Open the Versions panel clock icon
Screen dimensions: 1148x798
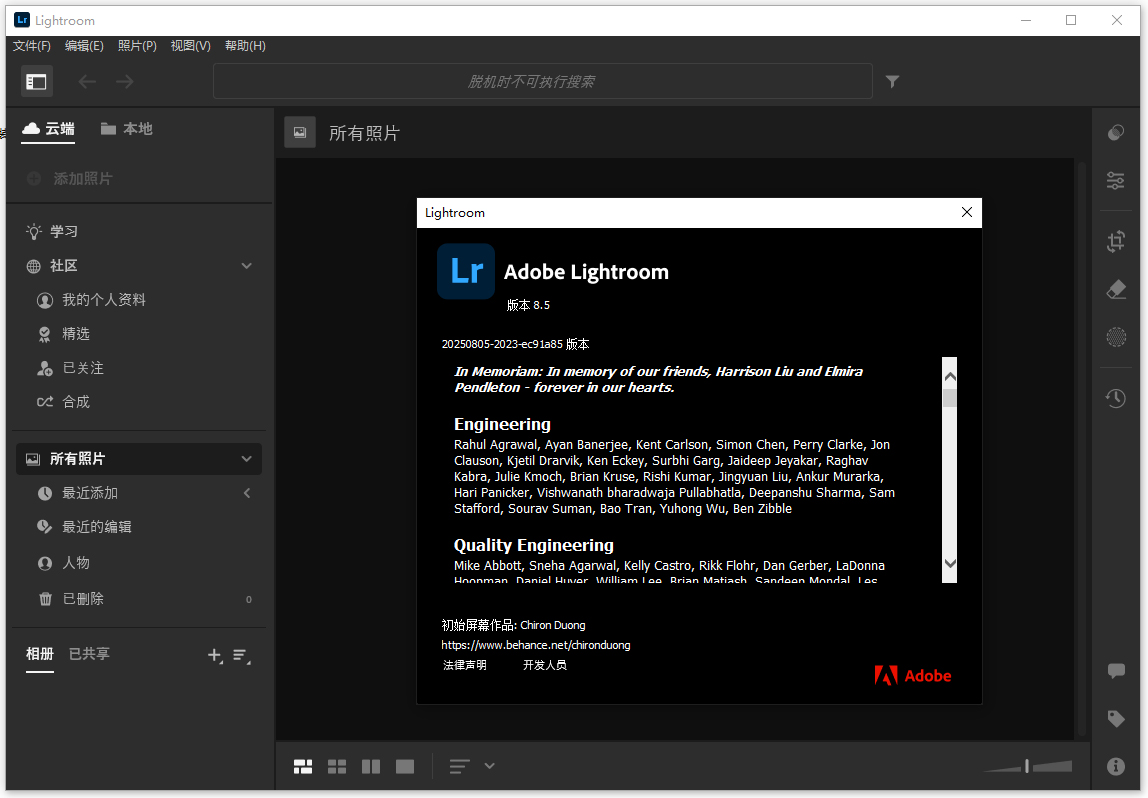pyautogui.click(x=1116, y=398)
